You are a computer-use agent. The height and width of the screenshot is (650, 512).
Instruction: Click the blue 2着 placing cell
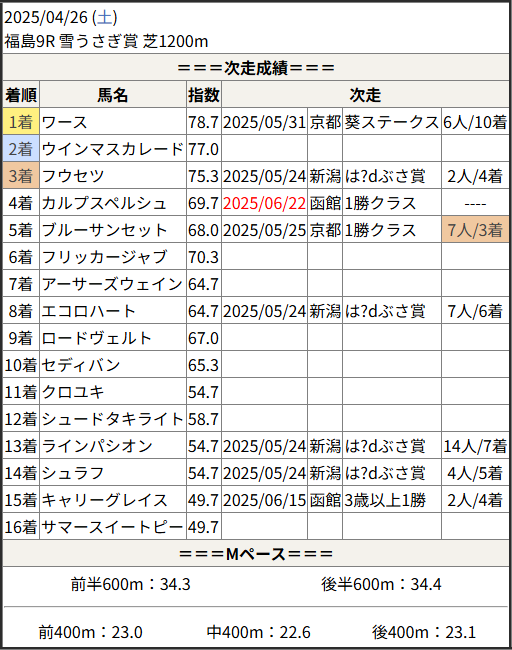click(x=21, y=149)
